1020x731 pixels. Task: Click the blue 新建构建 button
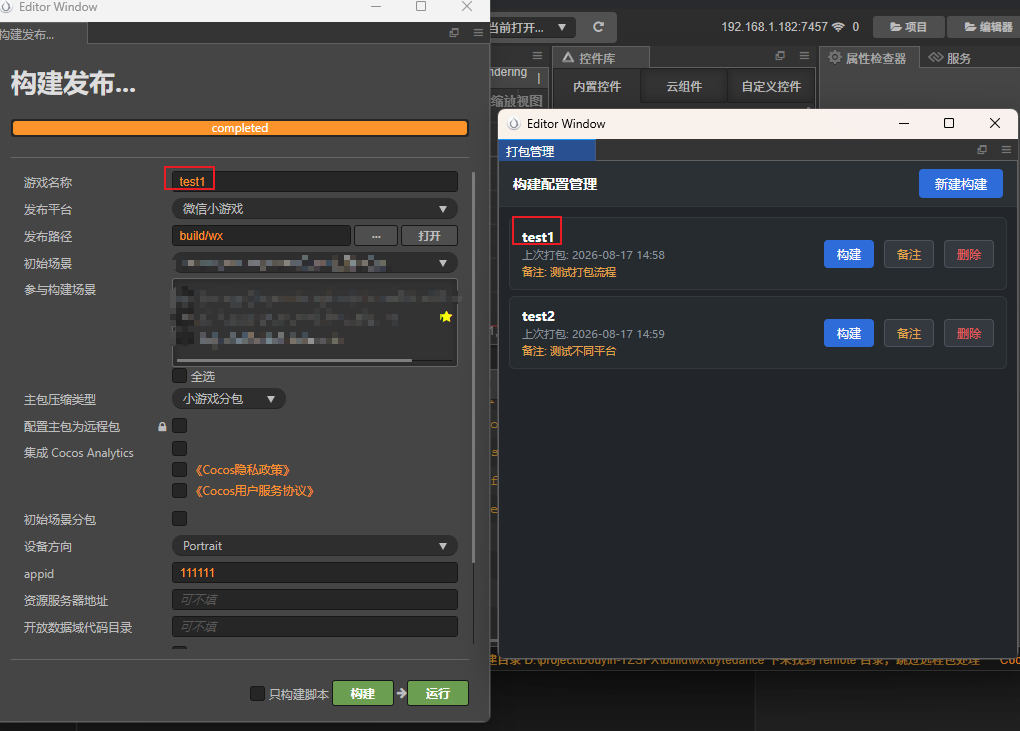pos(961,184)
